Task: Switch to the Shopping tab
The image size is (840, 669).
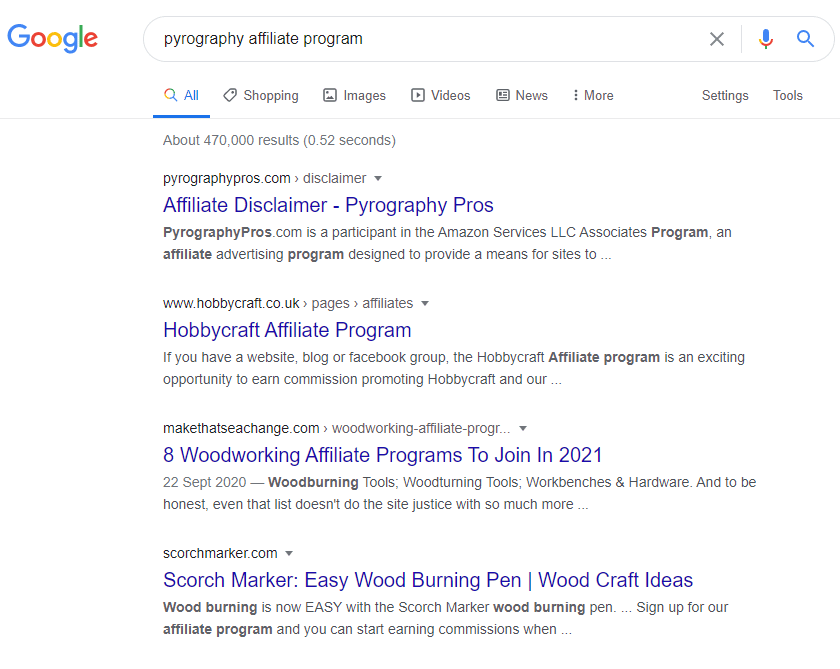Action: pyautogui.click(x=261, y=95)
